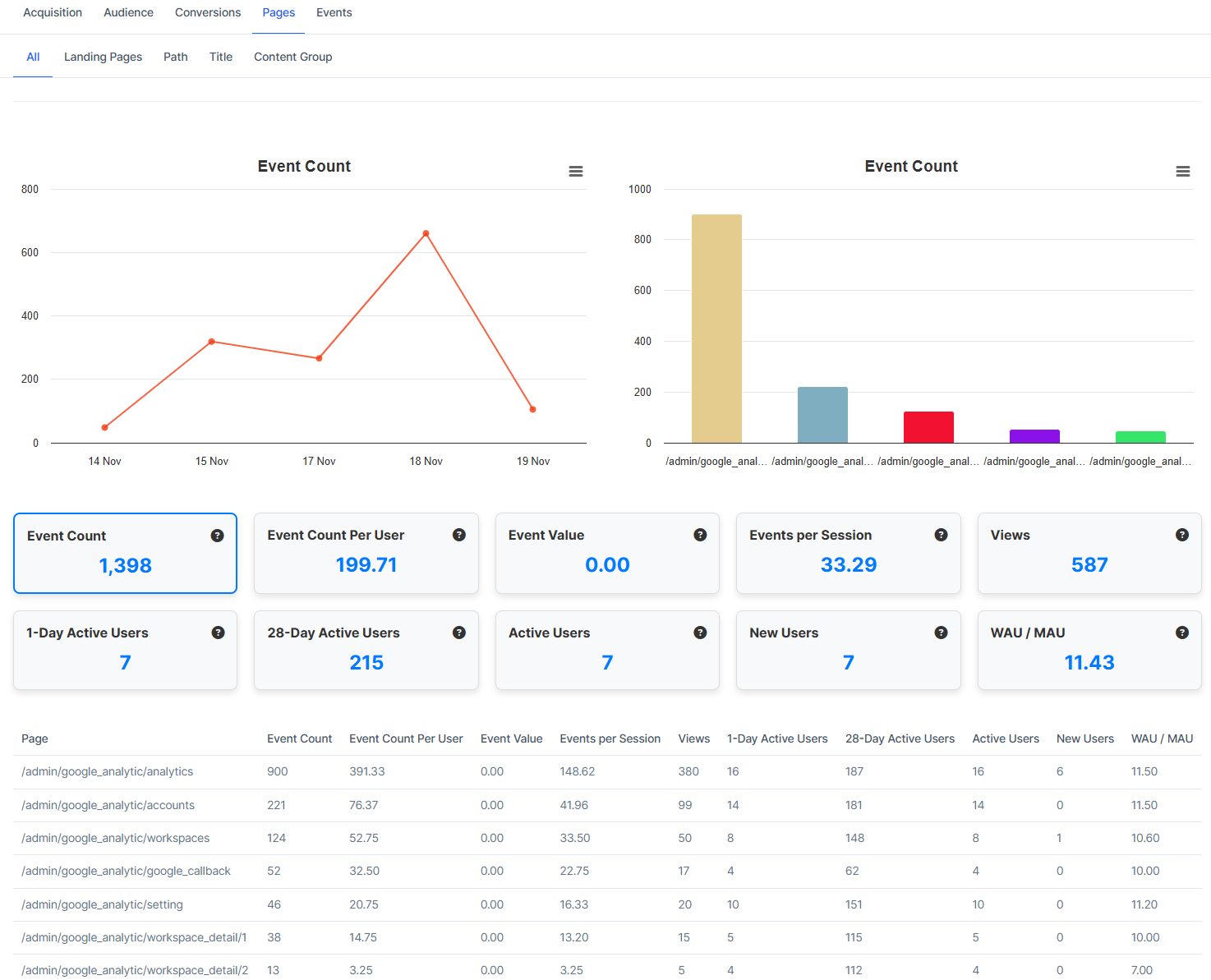Click the 1-Day Active Users help icon
This screenshot has width=1211, height=980.
point(218,633)
